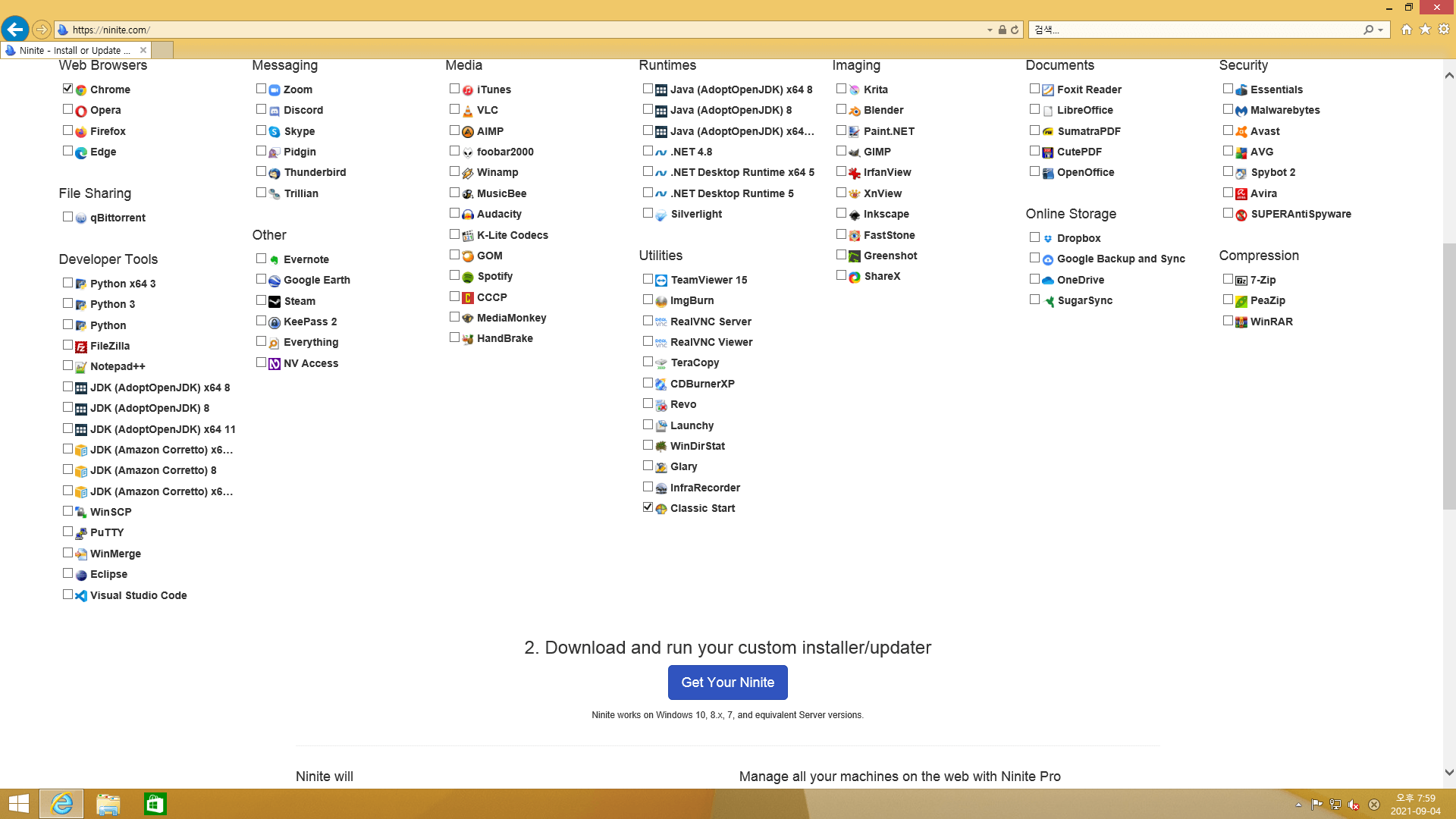
Task: Uncheck the Classic Start checkbox
Action: point(648,507)
